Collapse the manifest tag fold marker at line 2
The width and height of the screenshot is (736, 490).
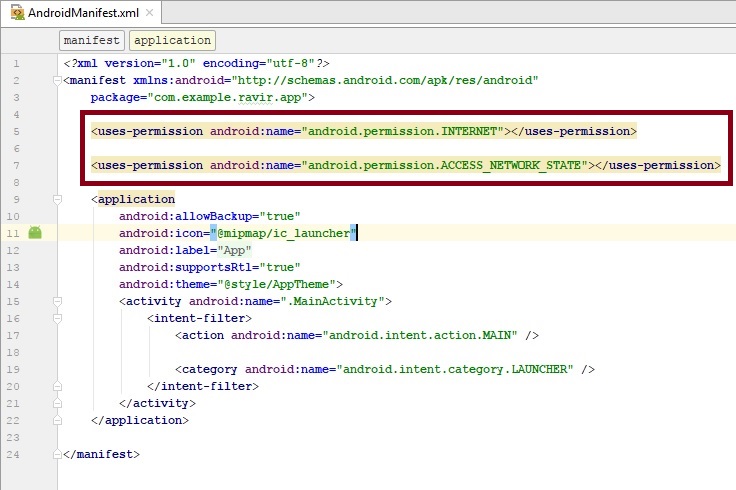click(57, 80)
